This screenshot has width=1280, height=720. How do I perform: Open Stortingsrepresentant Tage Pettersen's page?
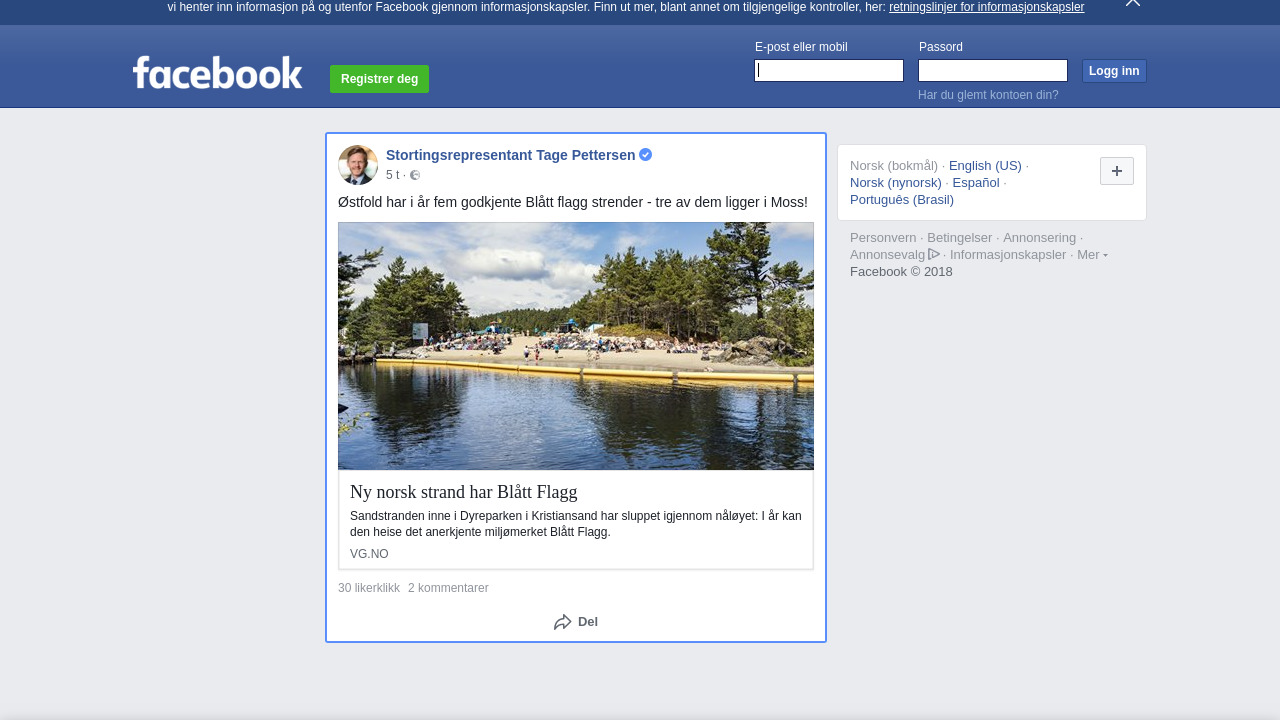pyautogui.click(x=510, y=155)
